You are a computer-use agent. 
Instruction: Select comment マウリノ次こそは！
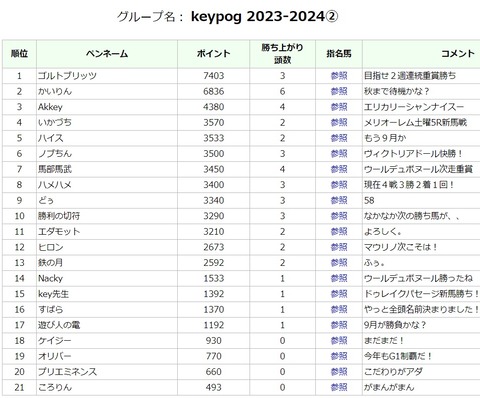[401, 247]
